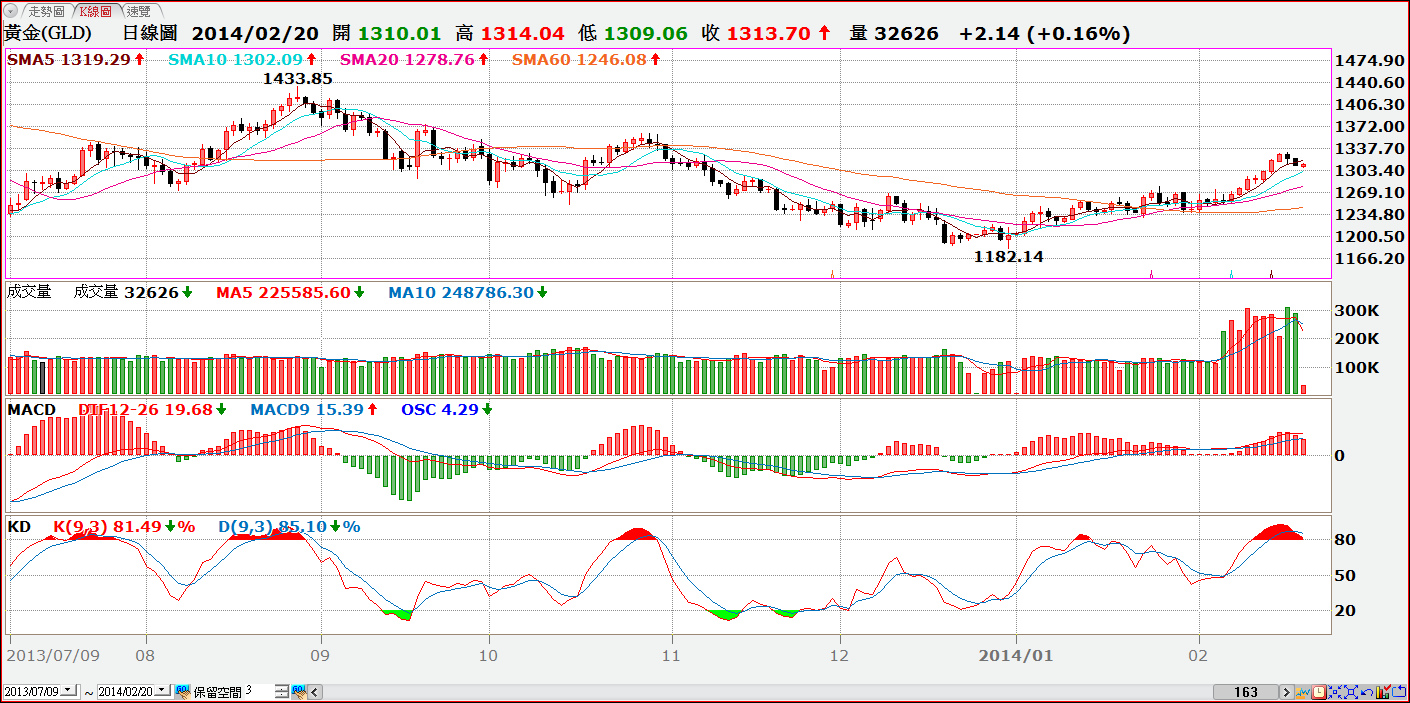Image resolution: width=1410 pixels, height=703 pixels.
Task: Open the start date 2013/07/09 dropdown
Action: (x=69, y=691)
